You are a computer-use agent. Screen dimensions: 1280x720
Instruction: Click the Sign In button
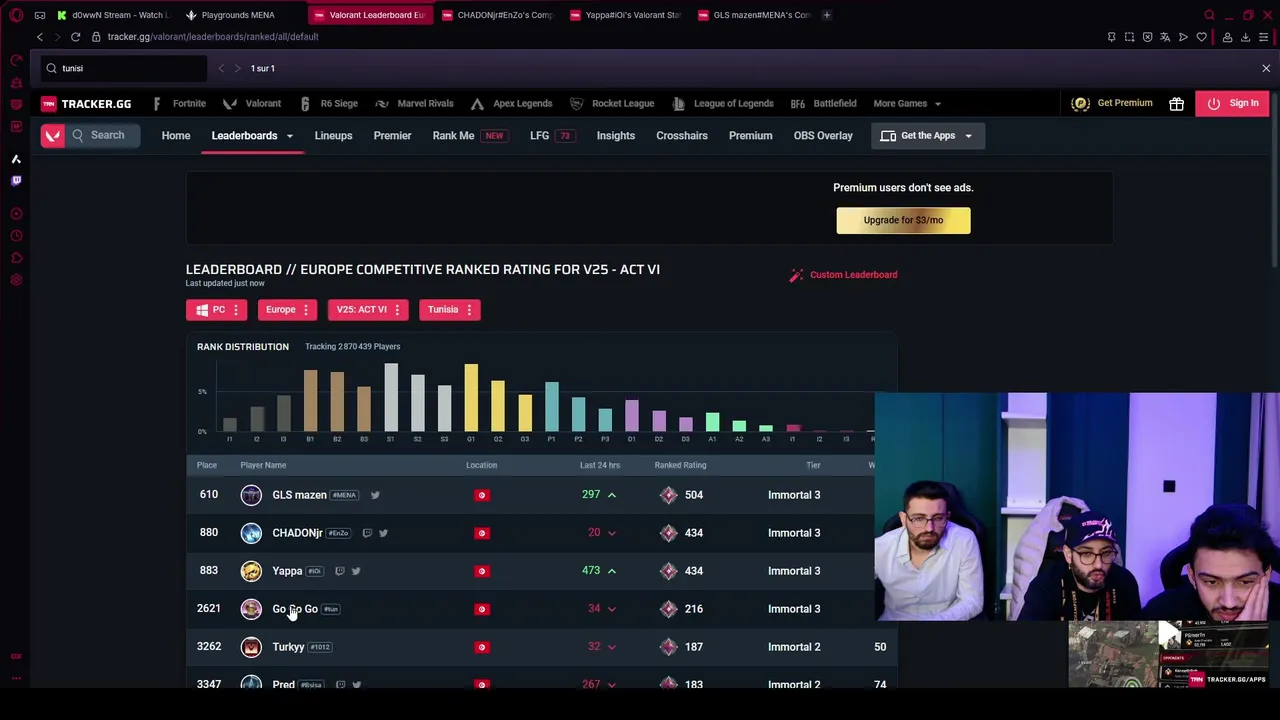click(1232, 103)
